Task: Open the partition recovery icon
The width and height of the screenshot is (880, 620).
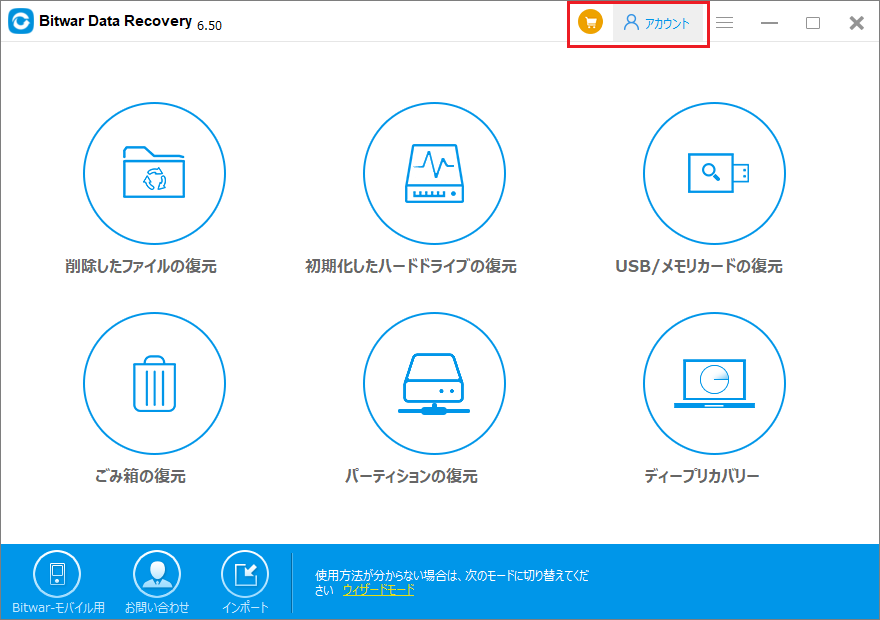Action: 433,383
